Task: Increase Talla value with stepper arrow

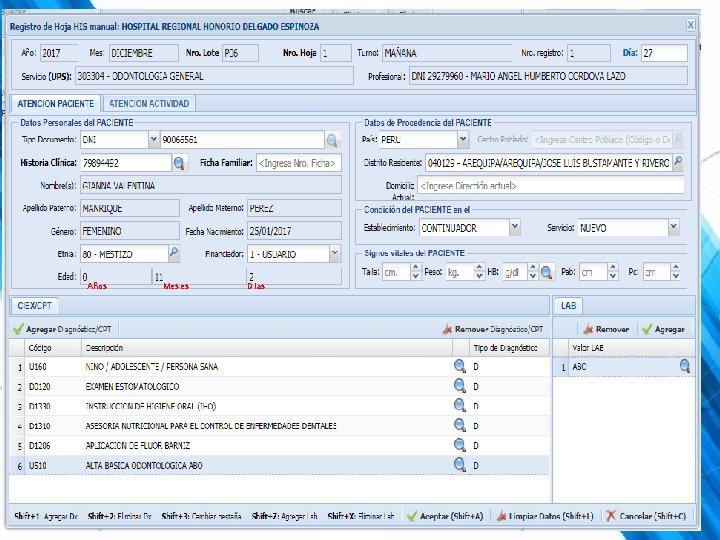Action: [x=416, y=267]
